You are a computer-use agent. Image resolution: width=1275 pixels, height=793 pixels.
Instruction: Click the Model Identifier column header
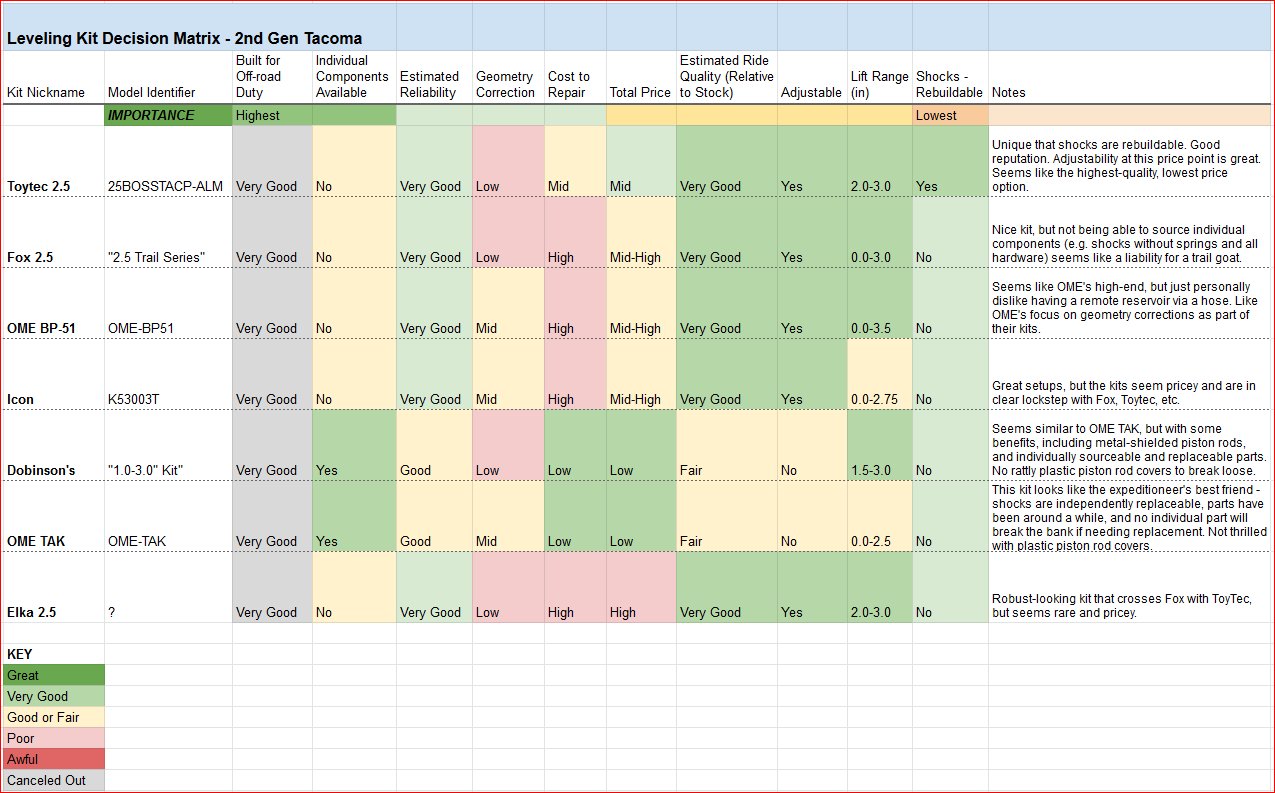coord(168,77)
